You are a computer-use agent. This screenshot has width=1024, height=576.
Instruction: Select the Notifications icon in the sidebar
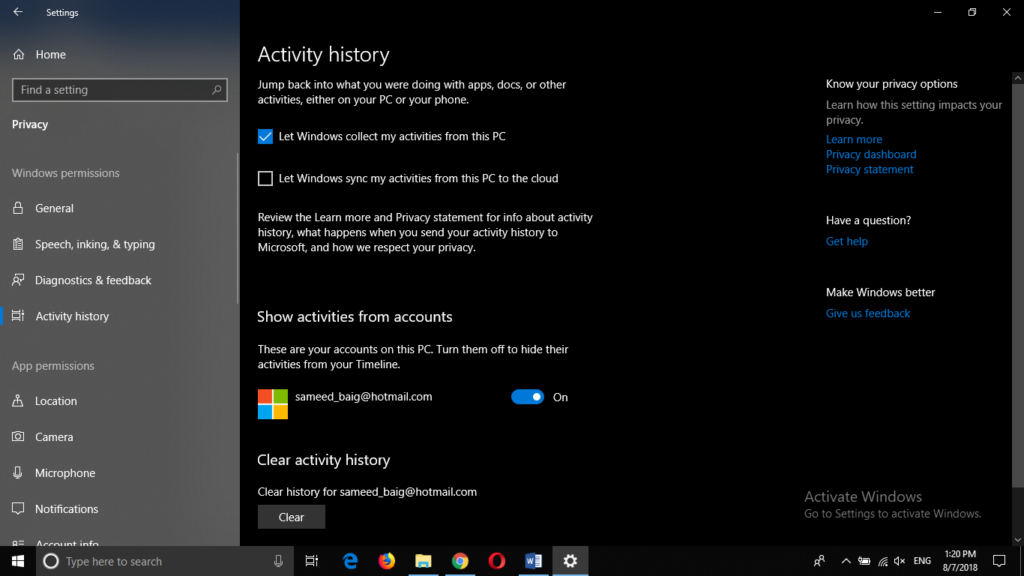click(18, 508)
